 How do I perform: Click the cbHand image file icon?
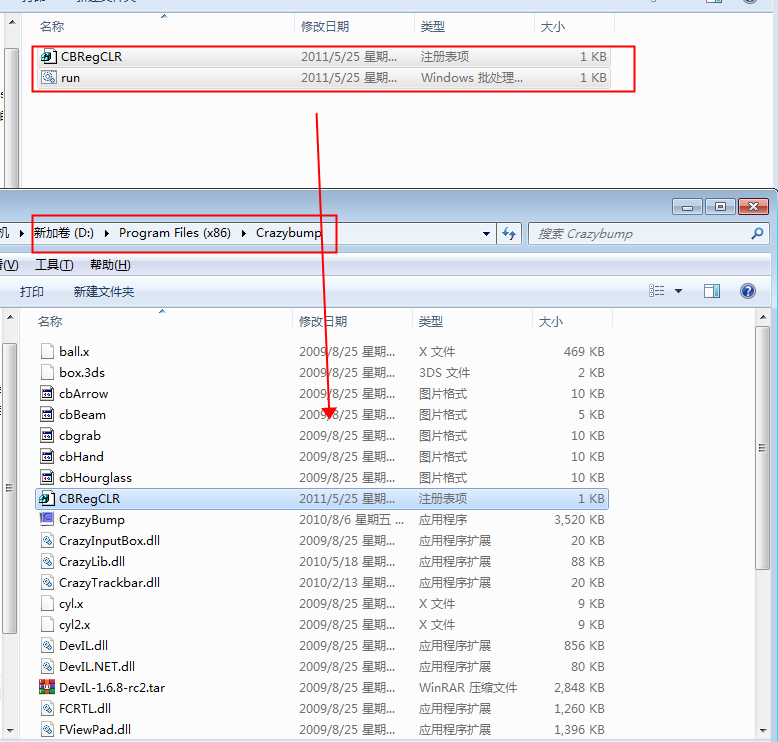click(47, 457)
